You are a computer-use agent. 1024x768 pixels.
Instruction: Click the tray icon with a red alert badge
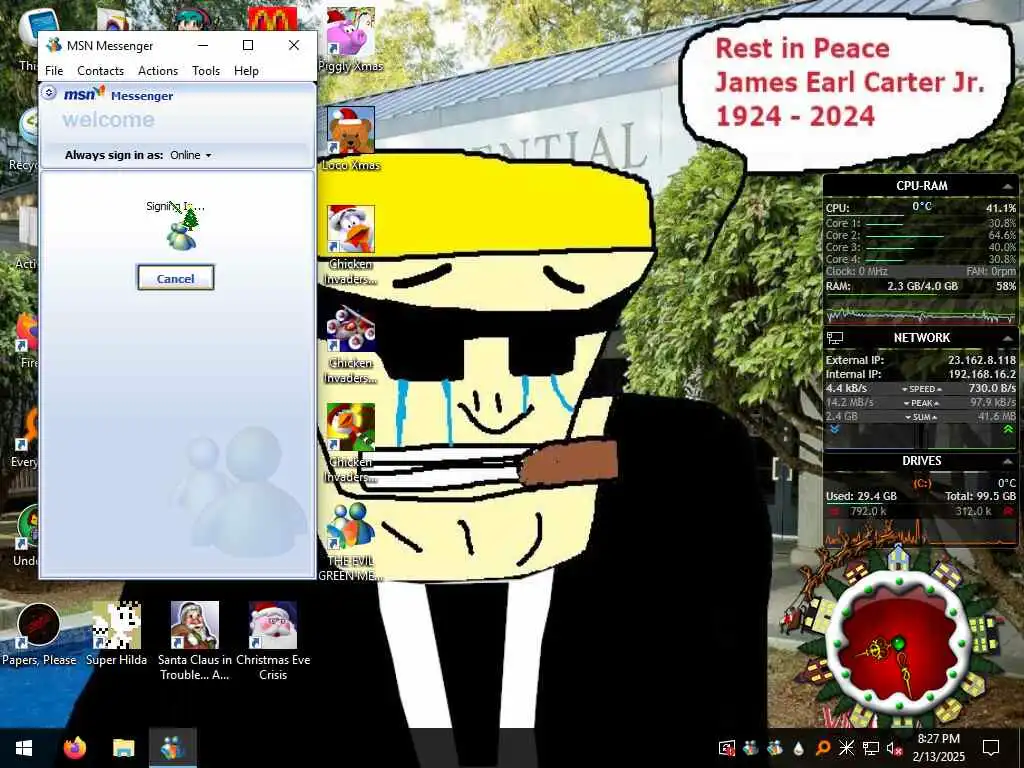coord(727,748)
